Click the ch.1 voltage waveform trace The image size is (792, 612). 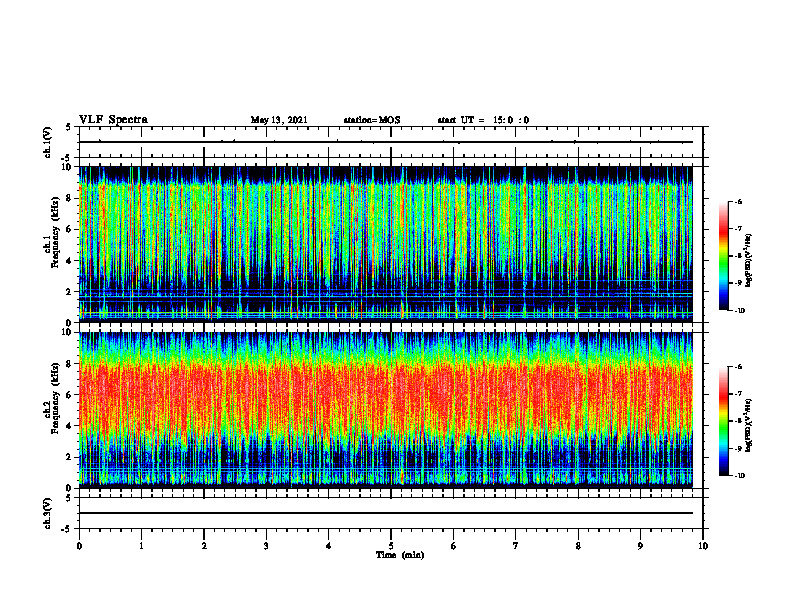[386, 142]
